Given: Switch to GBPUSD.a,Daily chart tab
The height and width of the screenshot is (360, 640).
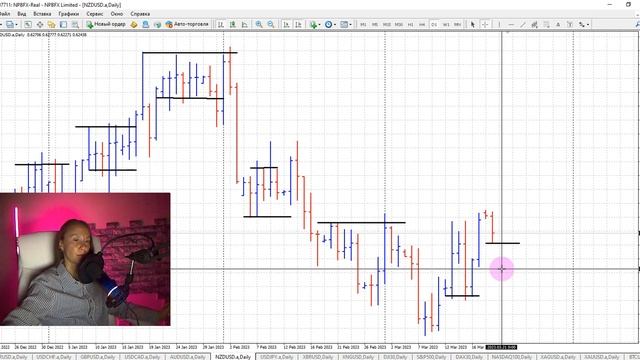Looking at the screenshot, I should (98, 357).
